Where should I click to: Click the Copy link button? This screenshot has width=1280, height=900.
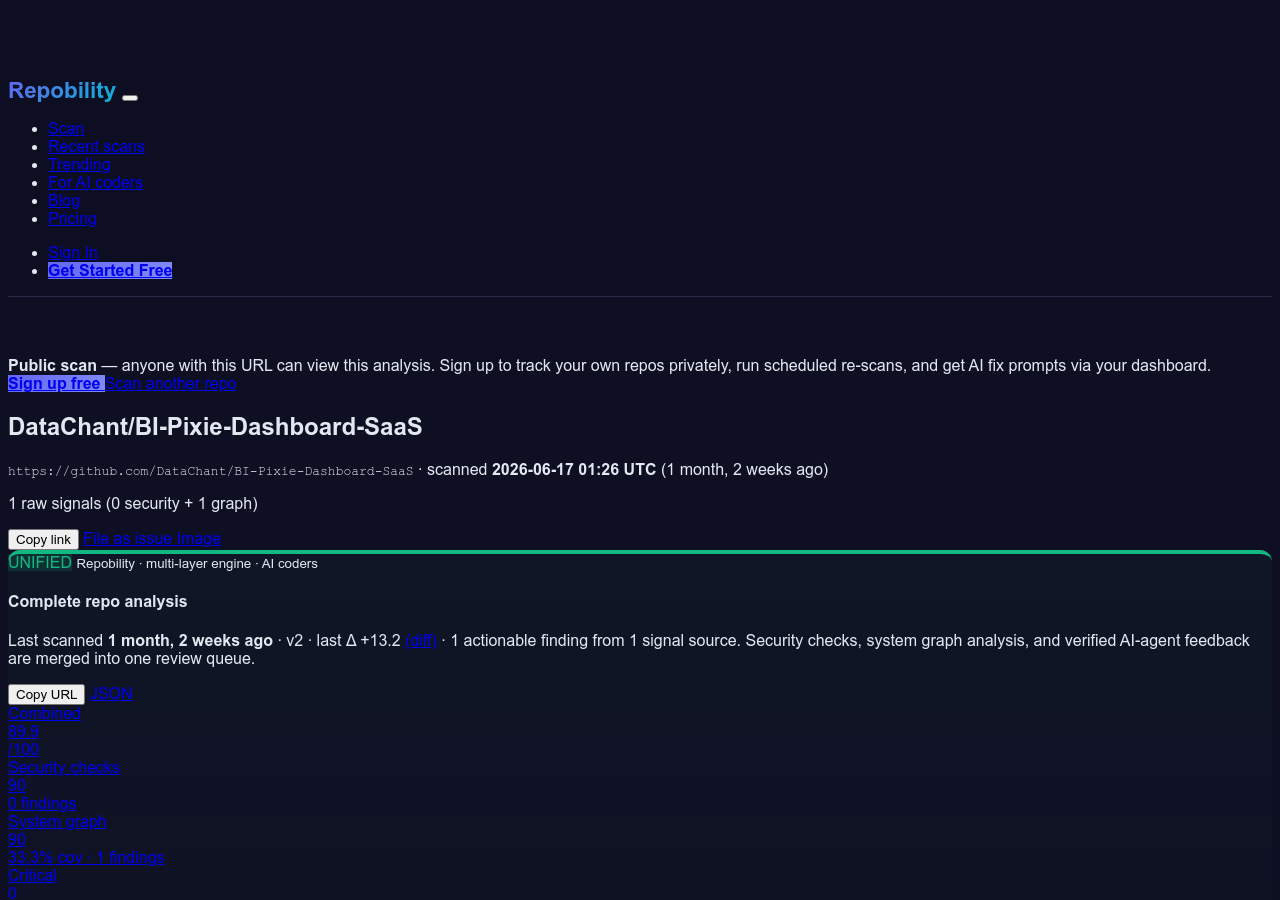(43, 539)
